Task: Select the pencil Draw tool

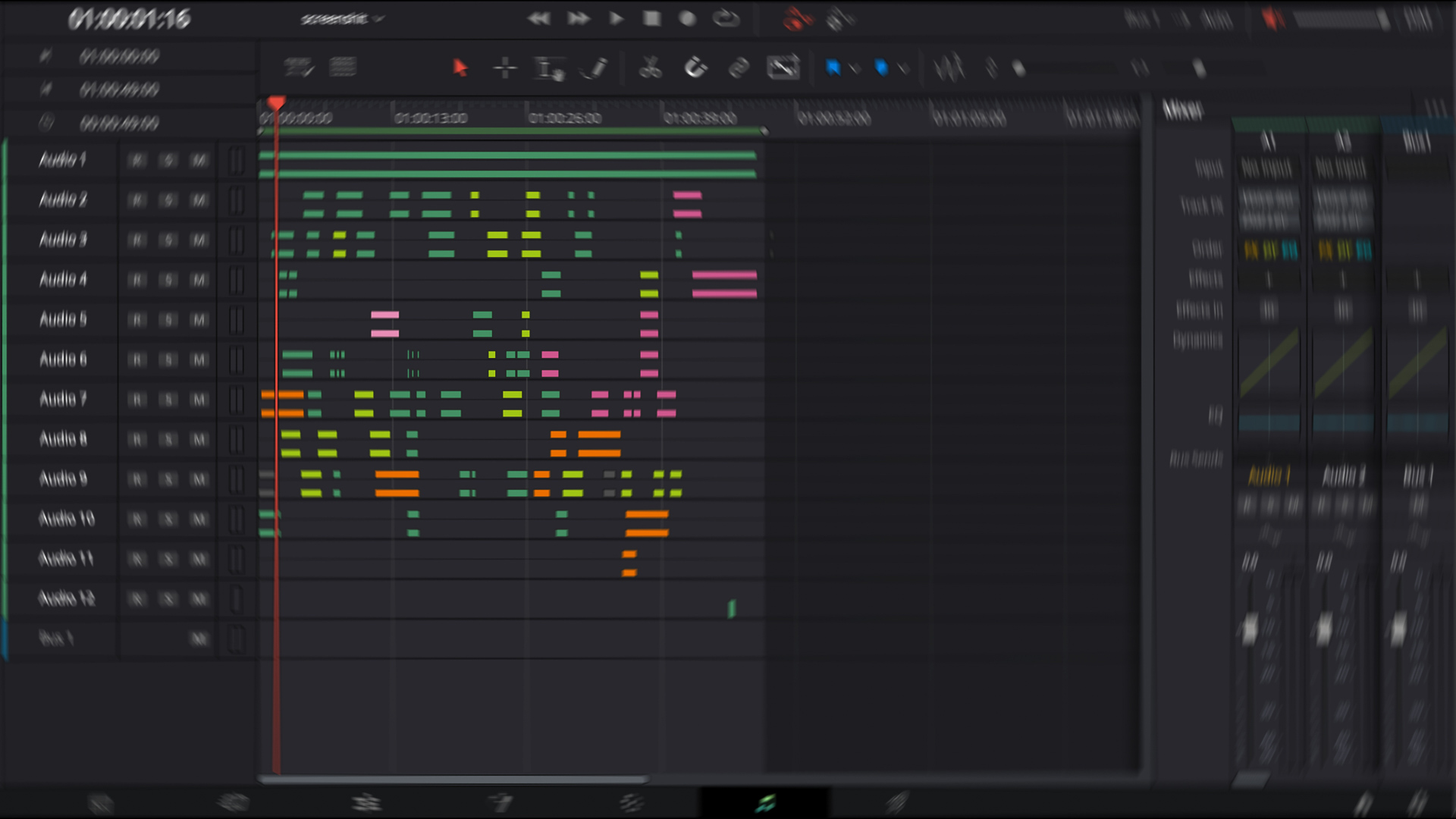Action: [595, 68]
